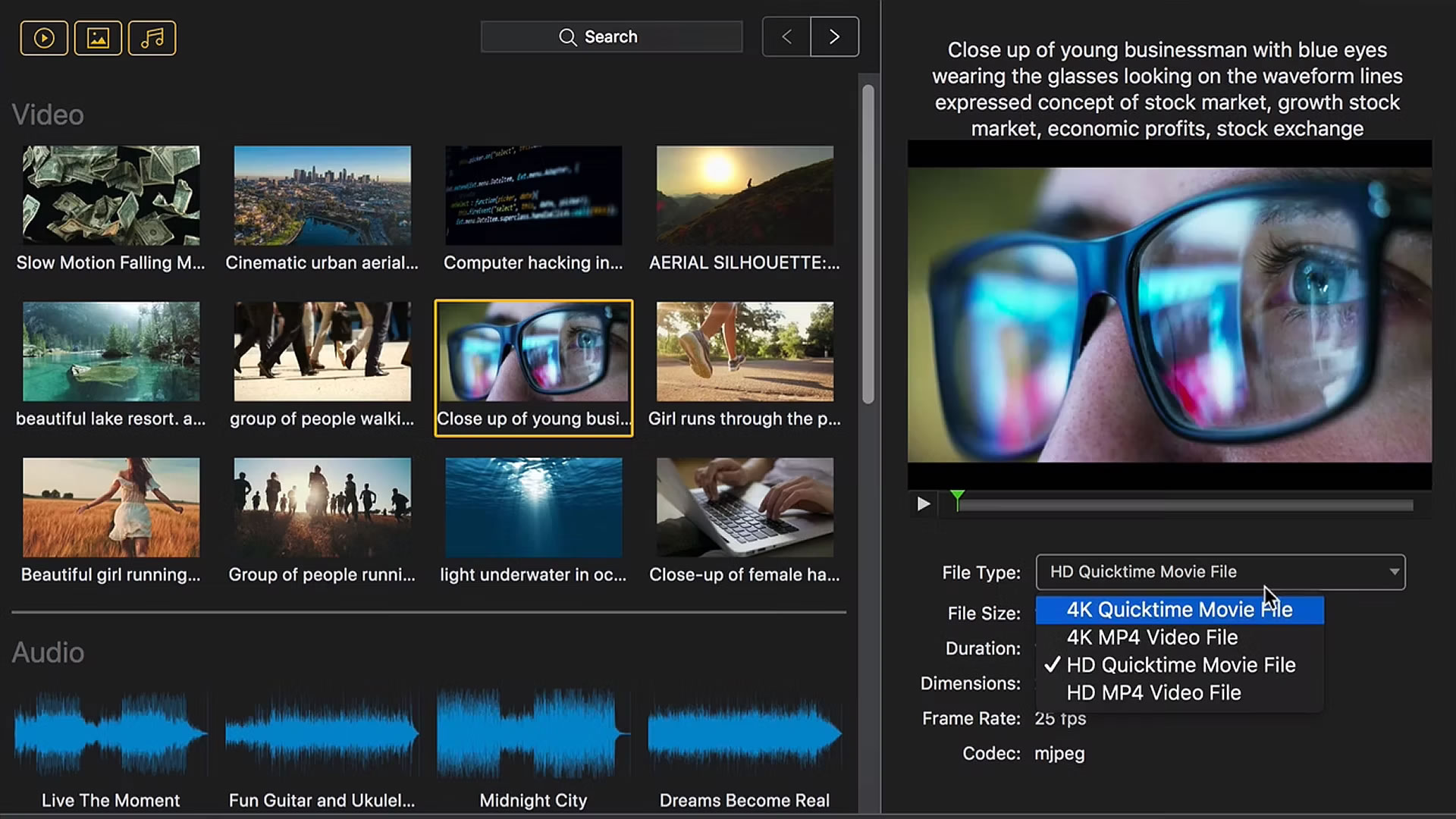
Task: Click the 'Midnight City' track title
Action: point(533,801)
